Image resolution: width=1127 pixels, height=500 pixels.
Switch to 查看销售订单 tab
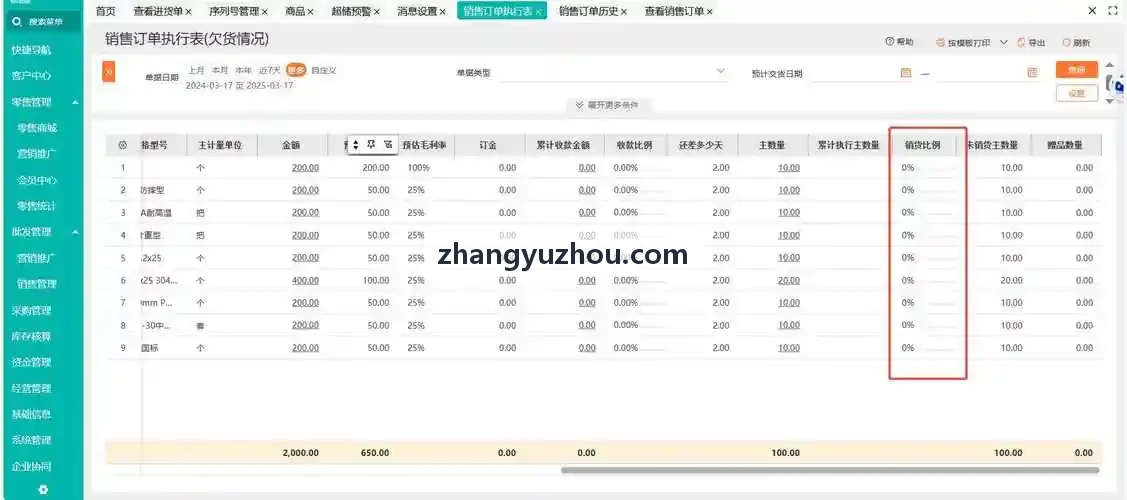(674, 11)
